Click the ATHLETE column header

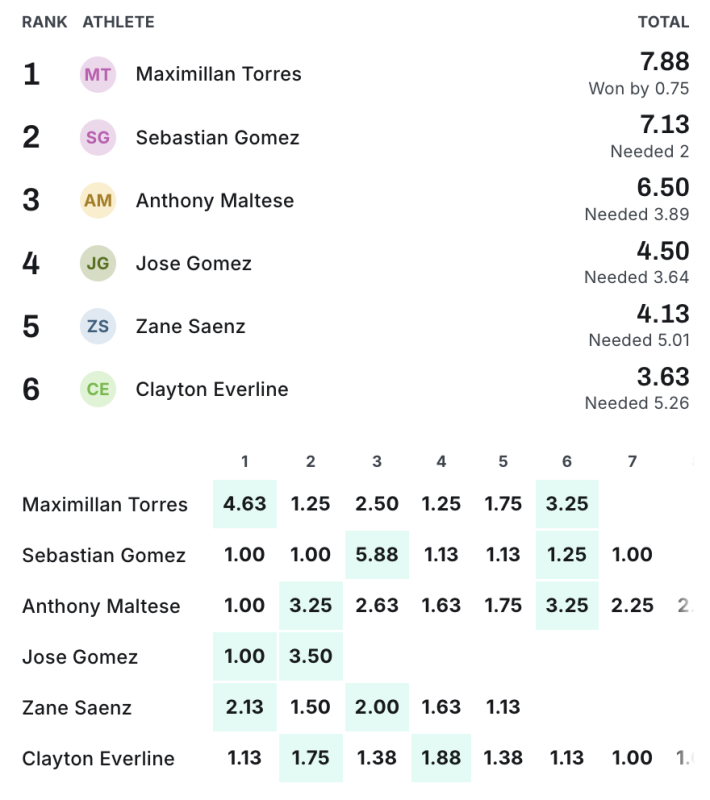118,22
